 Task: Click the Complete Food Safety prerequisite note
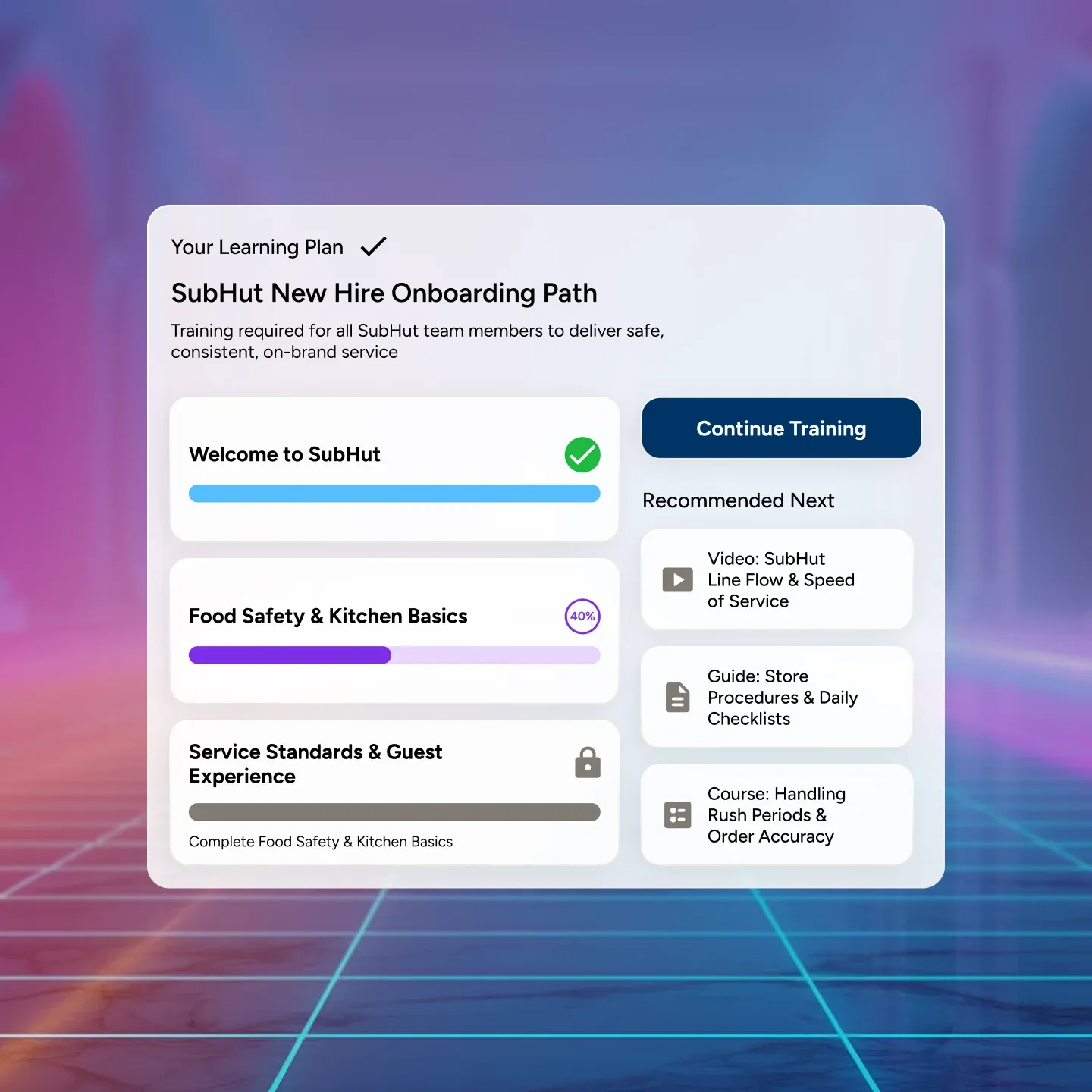tap(320, 842)
